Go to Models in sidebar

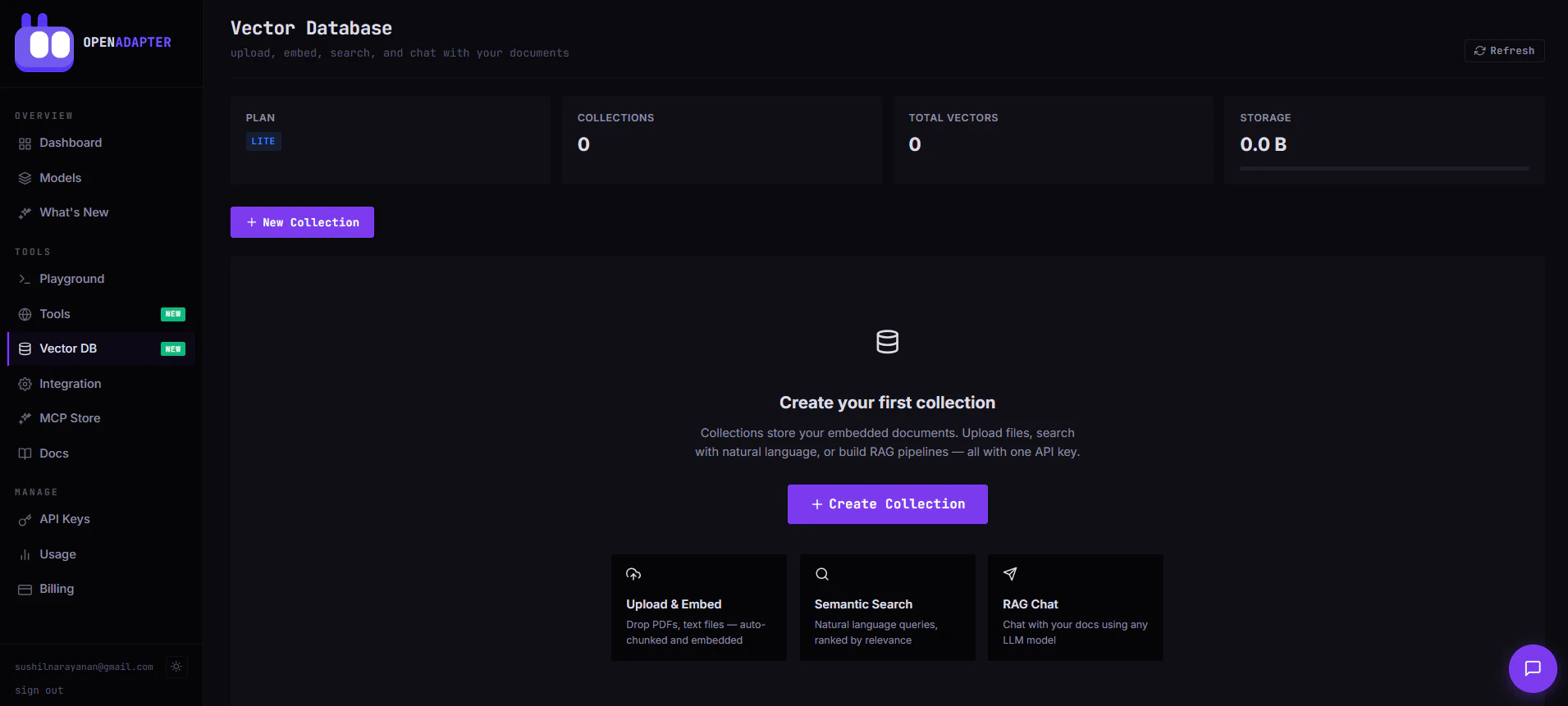(101, 178)
